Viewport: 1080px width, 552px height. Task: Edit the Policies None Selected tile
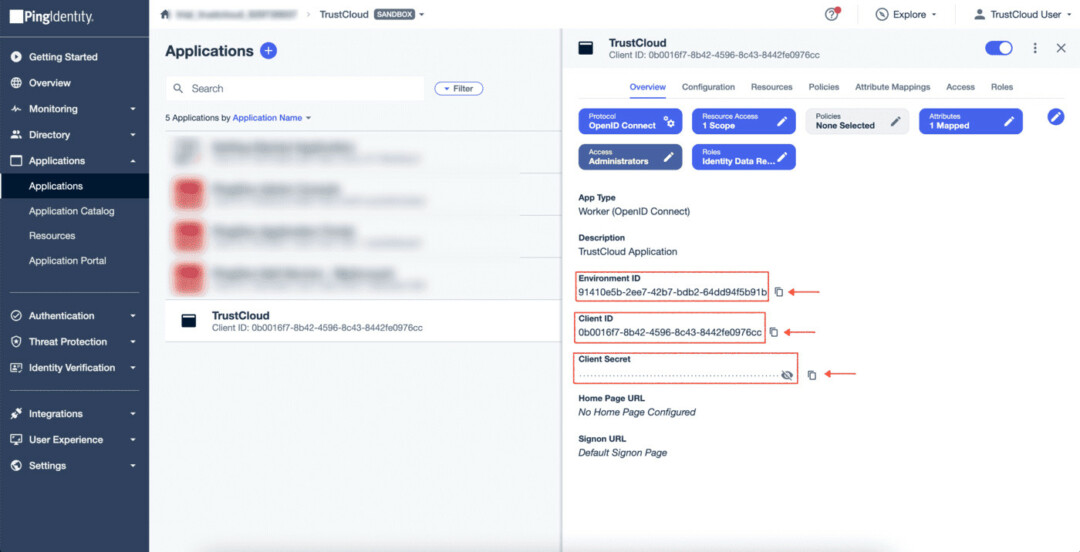[858, 121]
